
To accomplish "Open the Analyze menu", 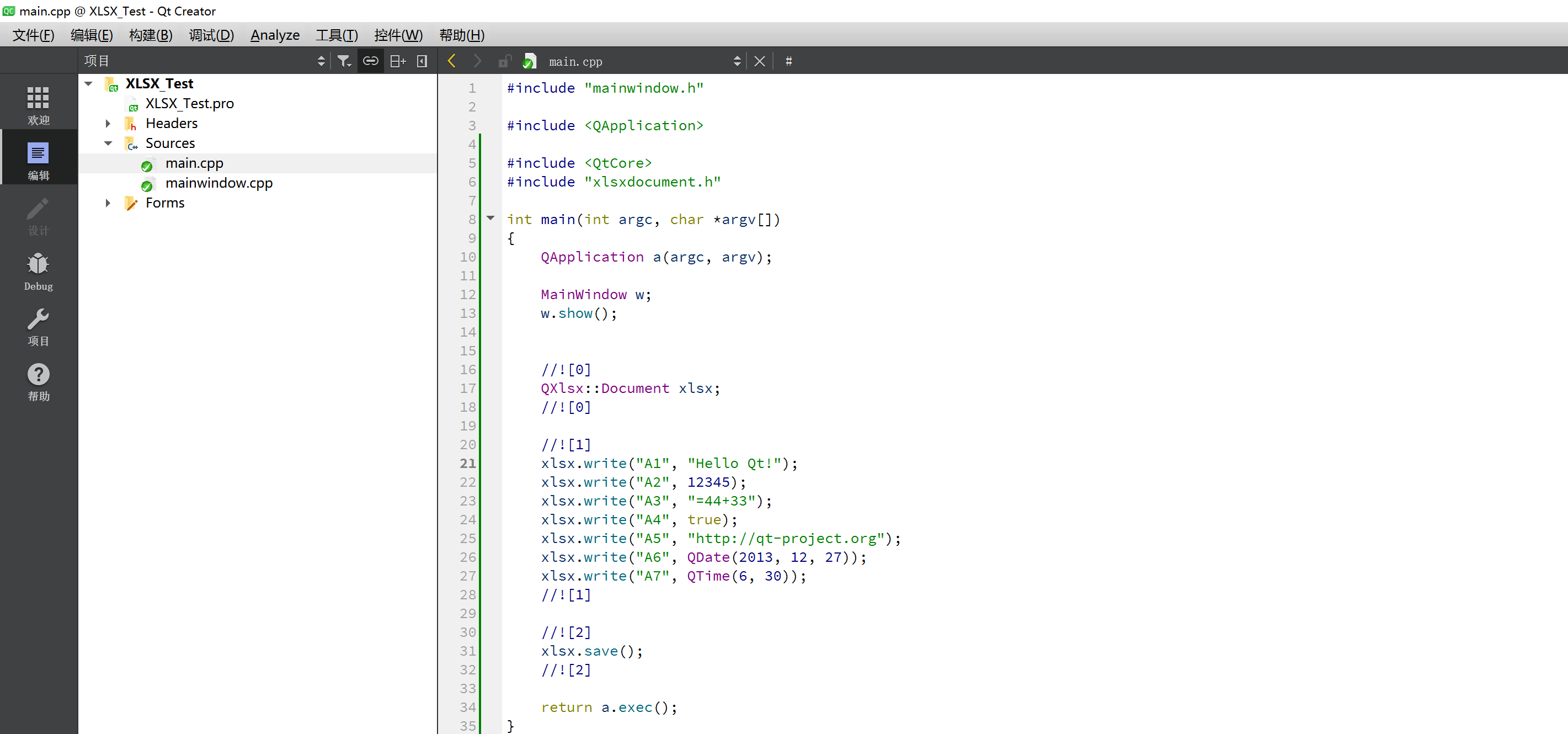I will coord(275,35).
